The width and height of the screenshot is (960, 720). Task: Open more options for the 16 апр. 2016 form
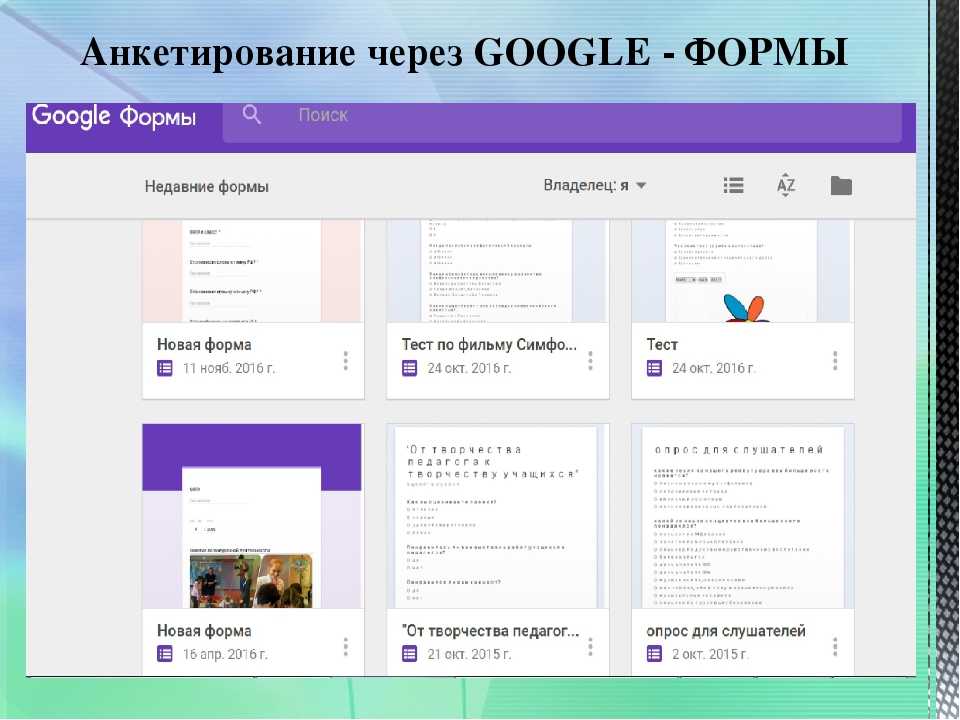point(345,647)
